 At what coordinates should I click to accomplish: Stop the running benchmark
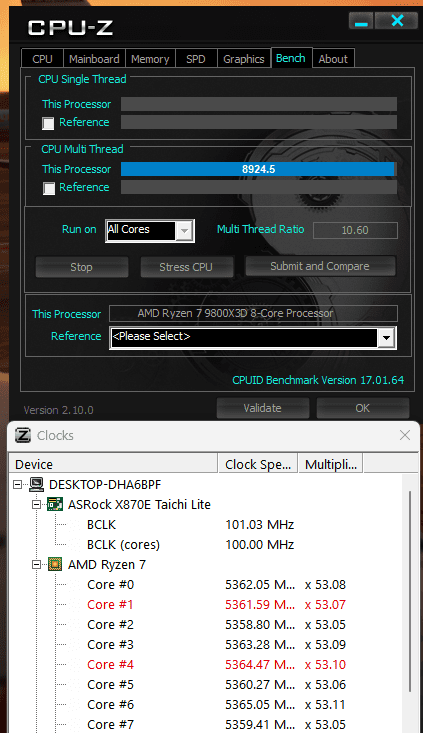pos(82,267)
